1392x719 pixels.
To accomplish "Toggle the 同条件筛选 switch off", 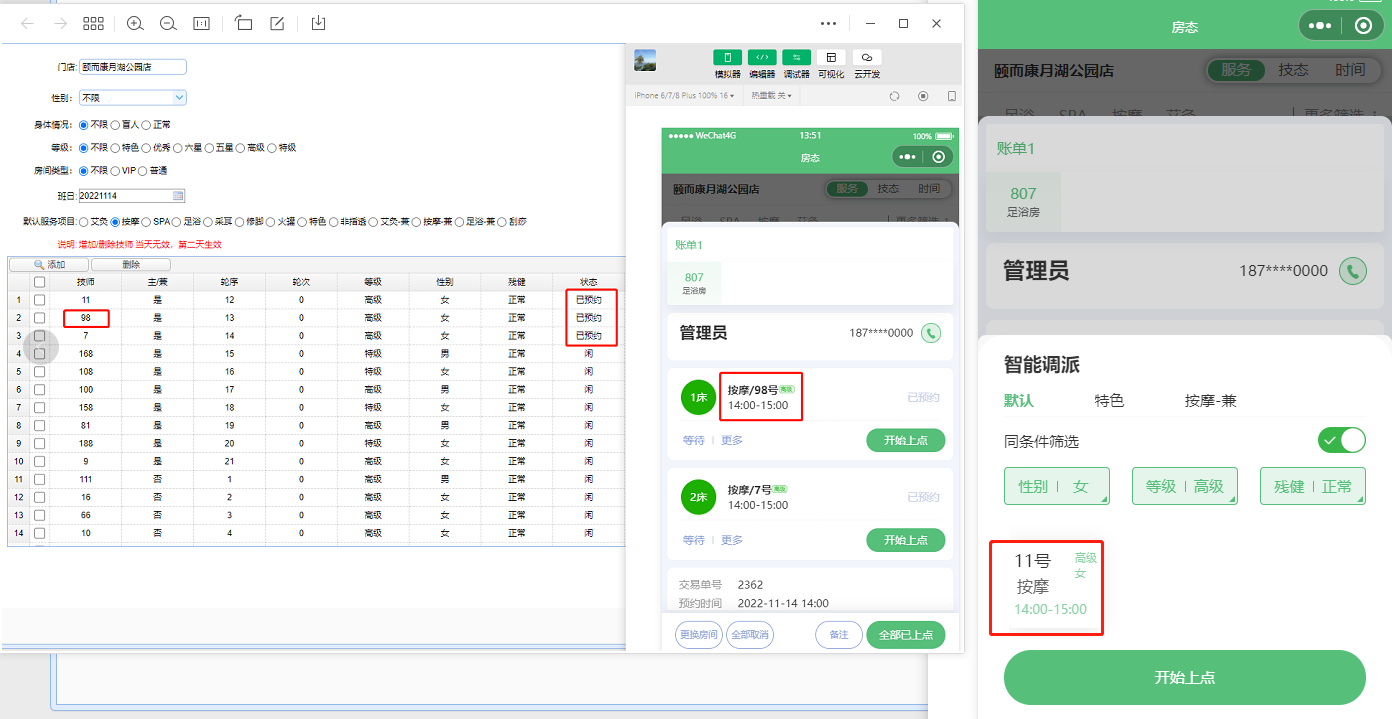I will (x=1341, y=440).
